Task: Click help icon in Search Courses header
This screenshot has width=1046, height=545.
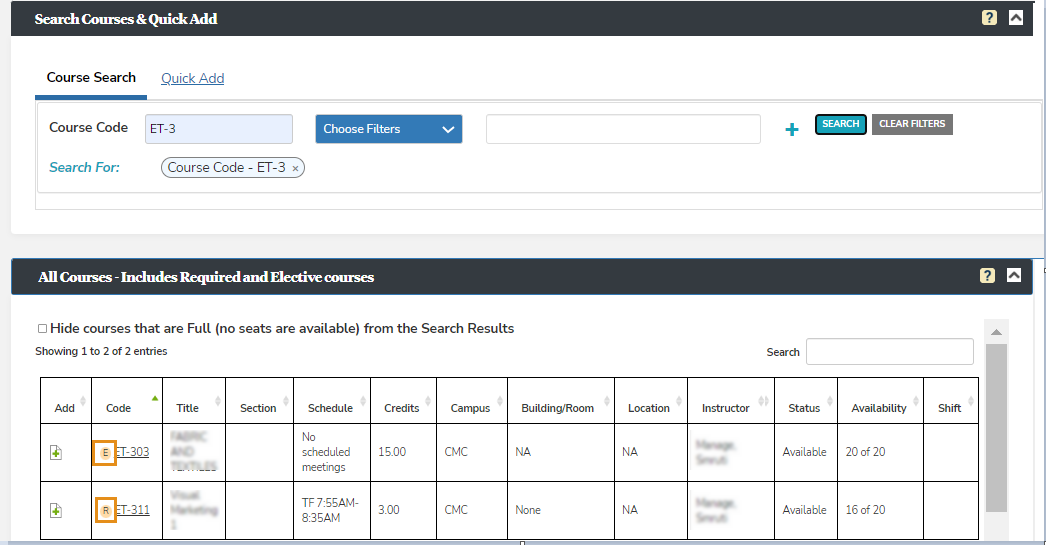Action: 989,18
